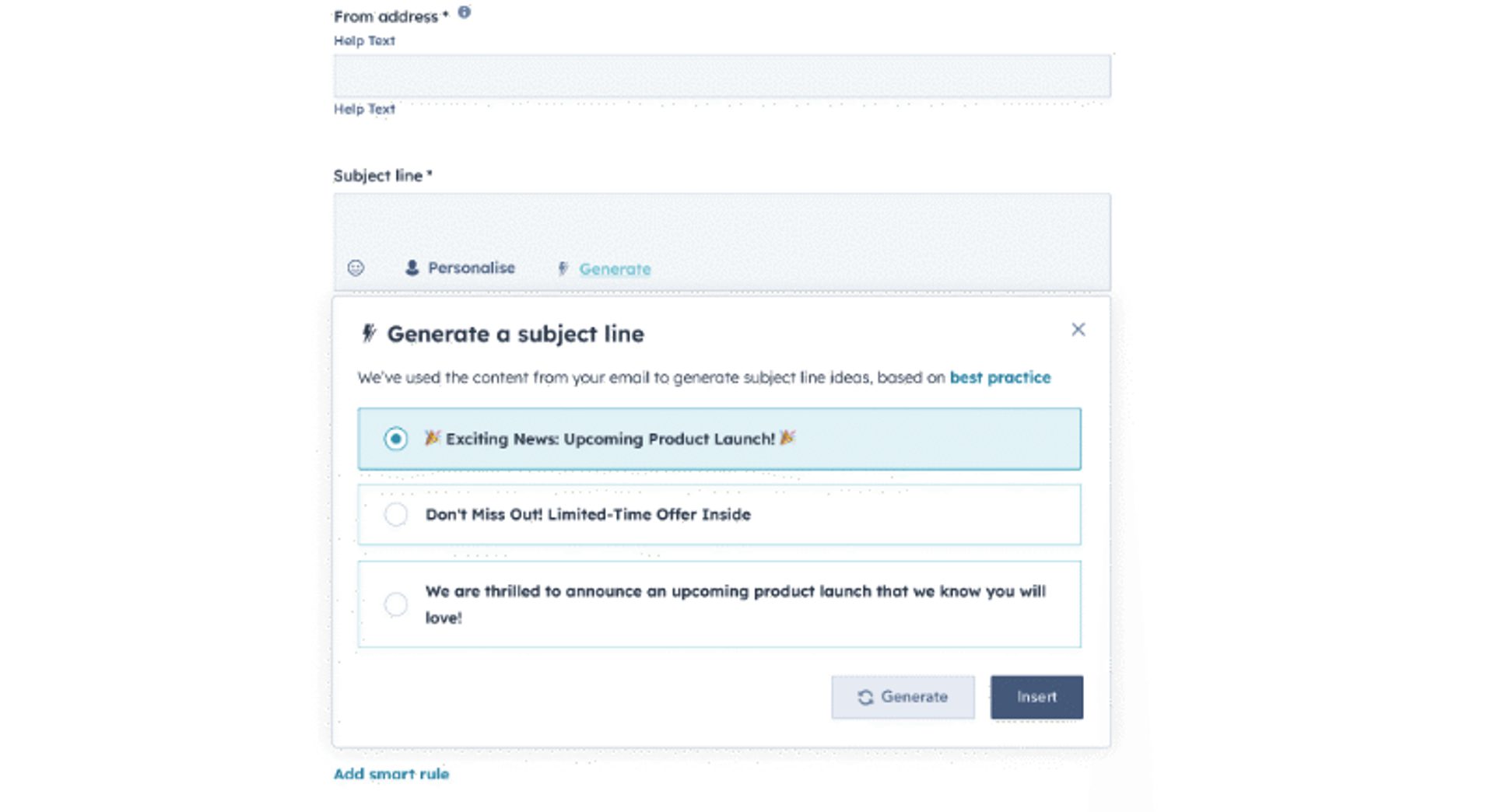The image size is (1494, 812).
Task: Click the Exciting News option text
Action: coord(610,439)
